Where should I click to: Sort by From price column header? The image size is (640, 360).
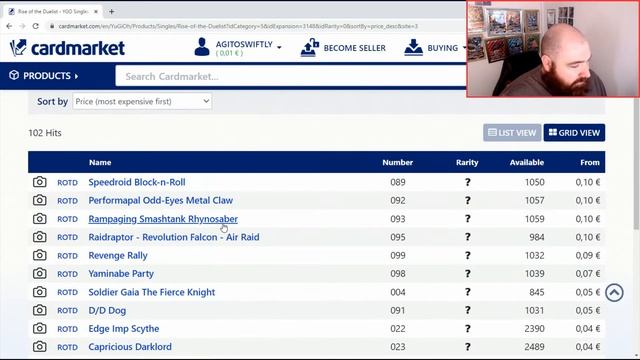[590, 162]
